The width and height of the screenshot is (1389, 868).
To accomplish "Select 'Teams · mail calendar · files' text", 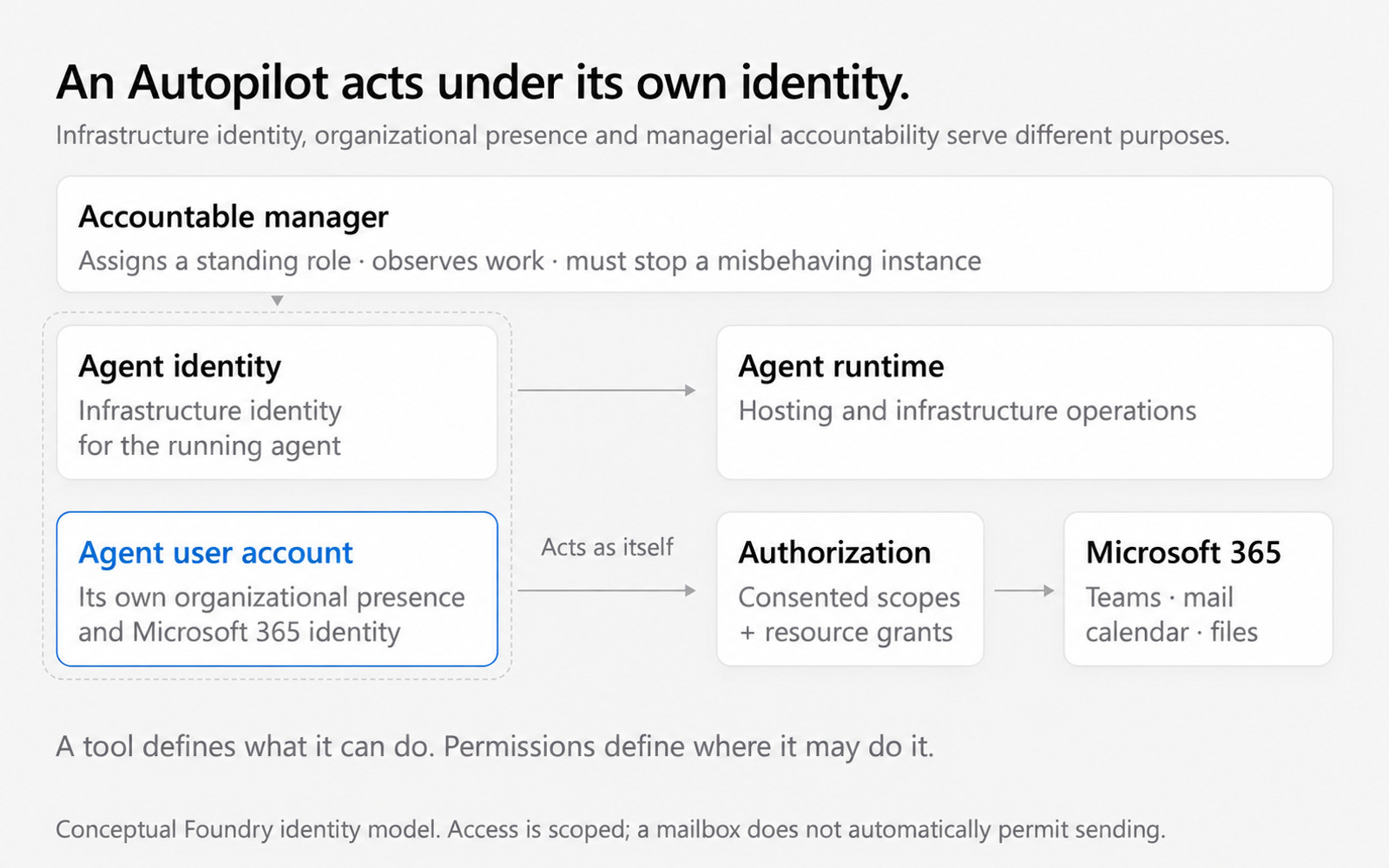I will (x=1171, y=615).
